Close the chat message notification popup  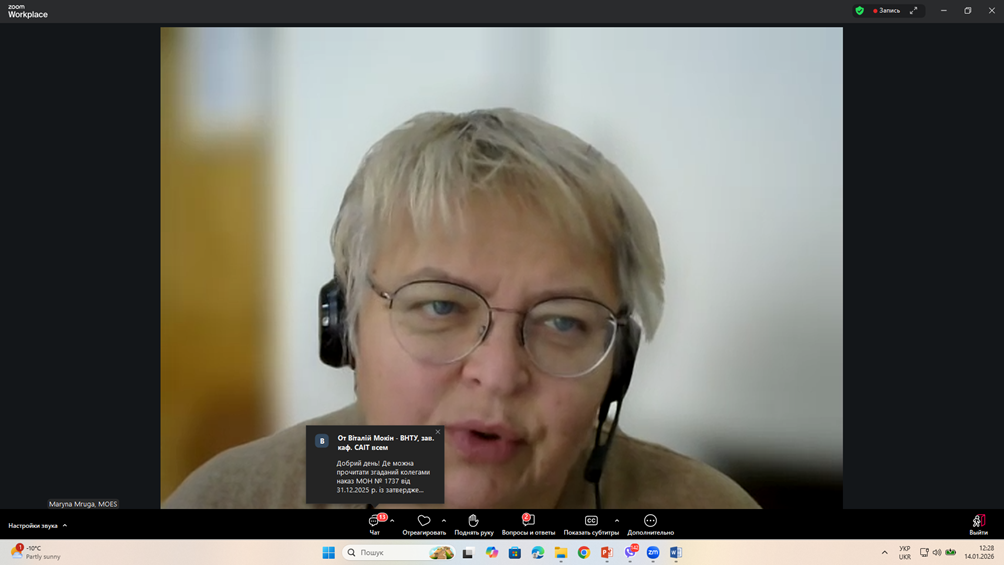click(x=438, y=432)
